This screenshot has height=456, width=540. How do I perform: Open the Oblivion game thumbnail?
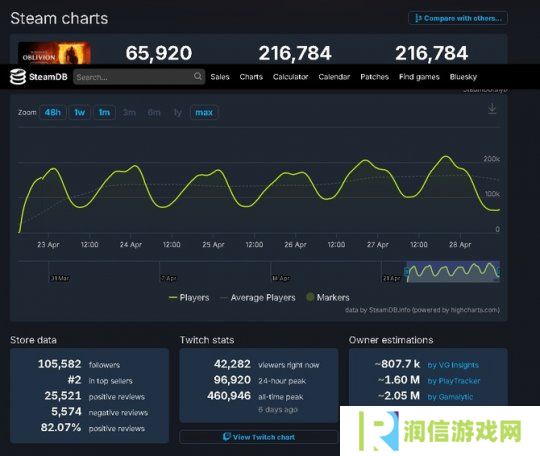pyautogui.click(x=54, y=53)
